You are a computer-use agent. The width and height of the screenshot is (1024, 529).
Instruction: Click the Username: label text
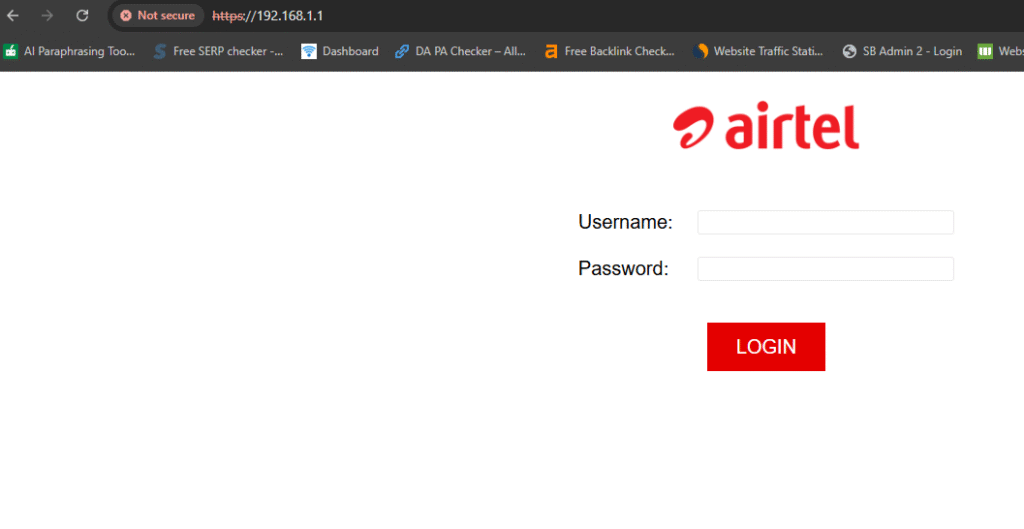625,222
